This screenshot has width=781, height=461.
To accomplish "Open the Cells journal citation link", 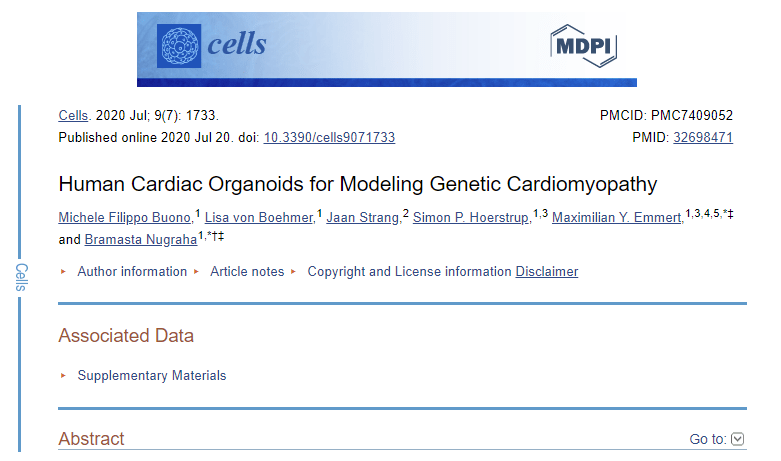I will pos(73,115).
